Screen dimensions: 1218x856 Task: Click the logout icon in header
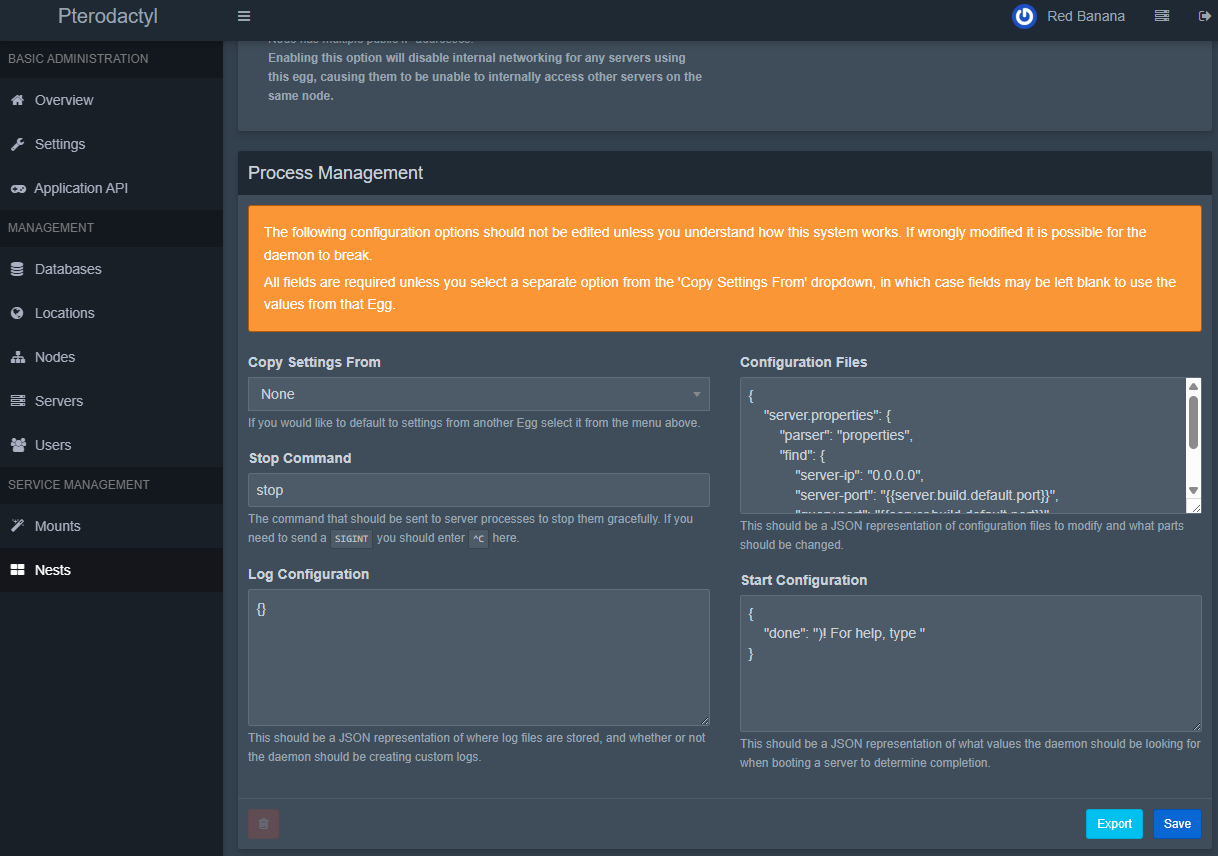point(1204,16)
